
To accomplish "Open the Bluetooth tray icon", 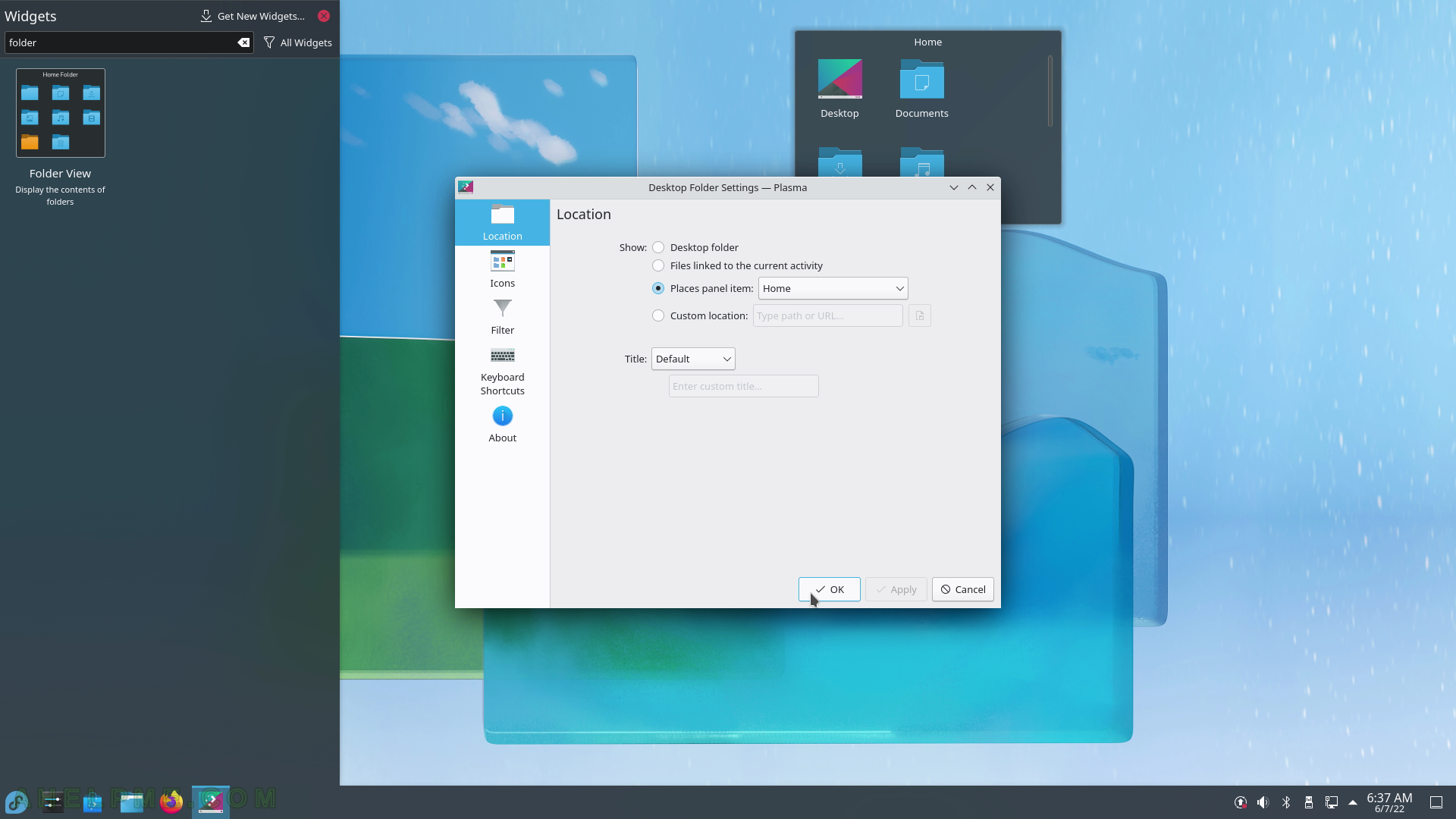I will [1286, 802].
